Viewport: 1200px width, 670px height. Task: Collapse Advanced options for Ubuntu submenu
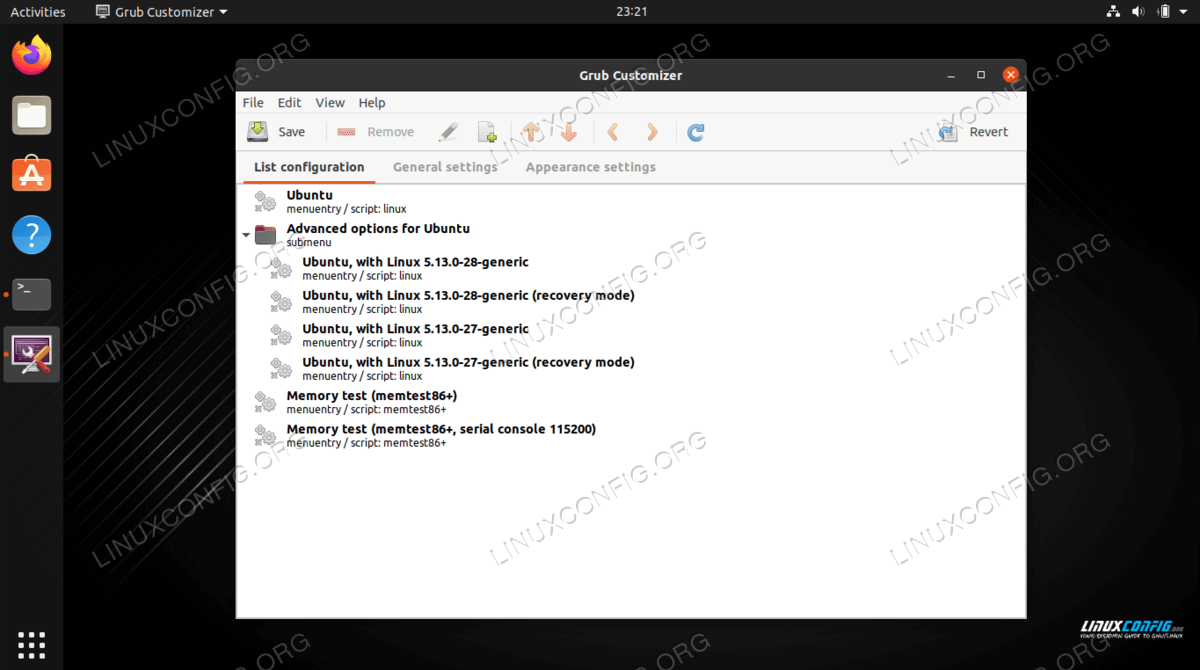click(x=246, y=236)
